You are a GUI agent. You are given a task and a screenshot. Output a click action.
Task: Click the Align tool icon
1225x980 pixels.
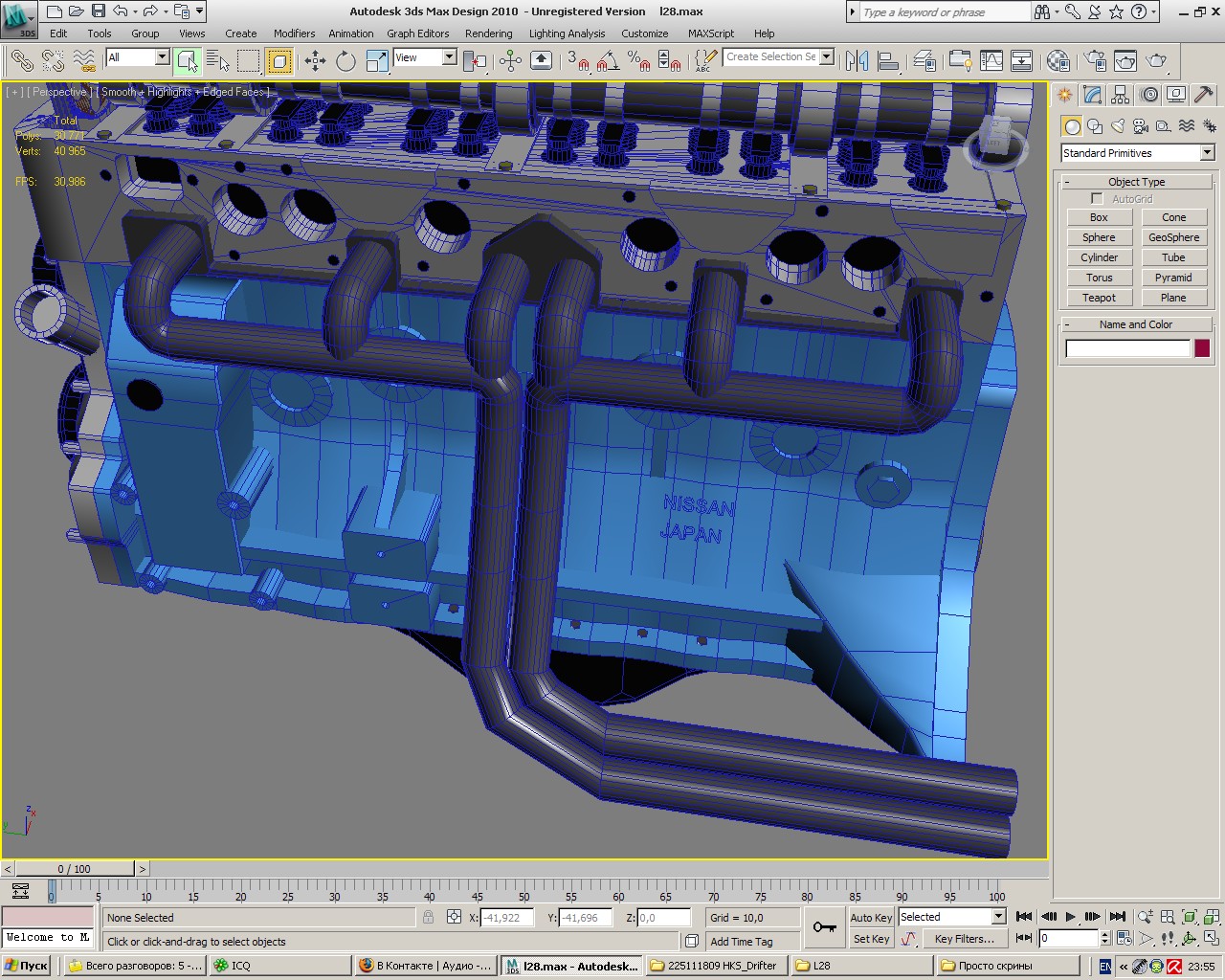point(889,61)
